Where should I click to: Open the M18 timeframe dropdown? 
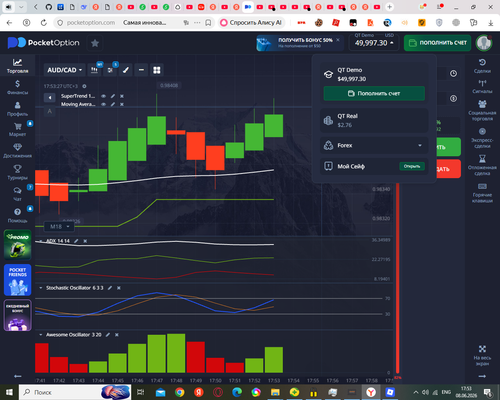click(x=59, y=227)
